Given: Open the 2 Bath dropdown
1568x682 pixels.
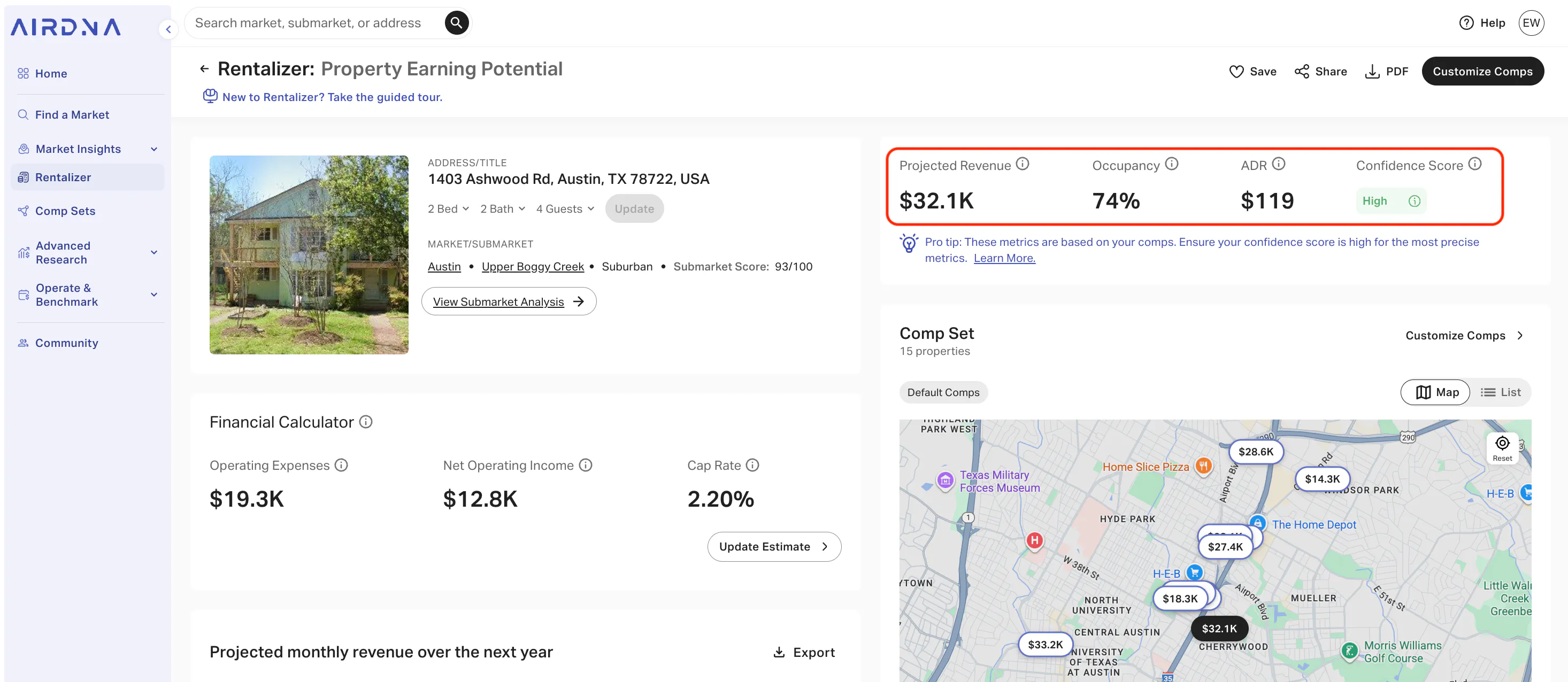Looking at the screenshot, I should point(502,210).
